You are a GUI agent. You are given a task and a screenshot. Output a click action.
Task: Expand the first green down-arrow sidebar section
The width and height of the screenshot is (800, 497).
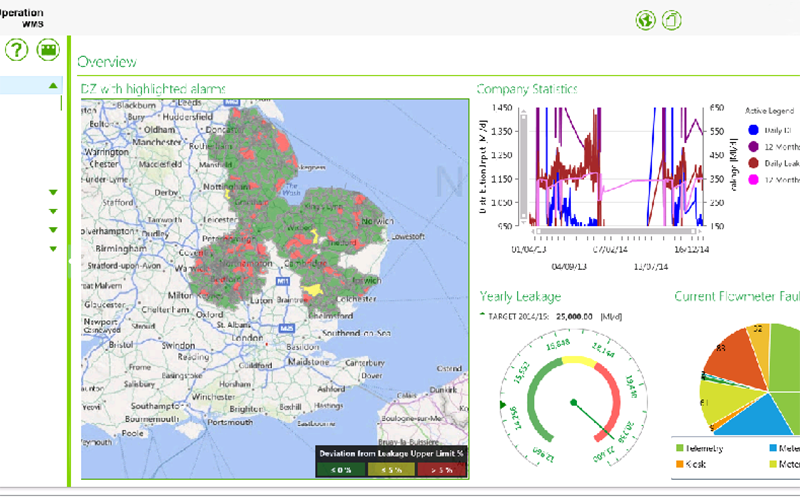pos(53,193)
